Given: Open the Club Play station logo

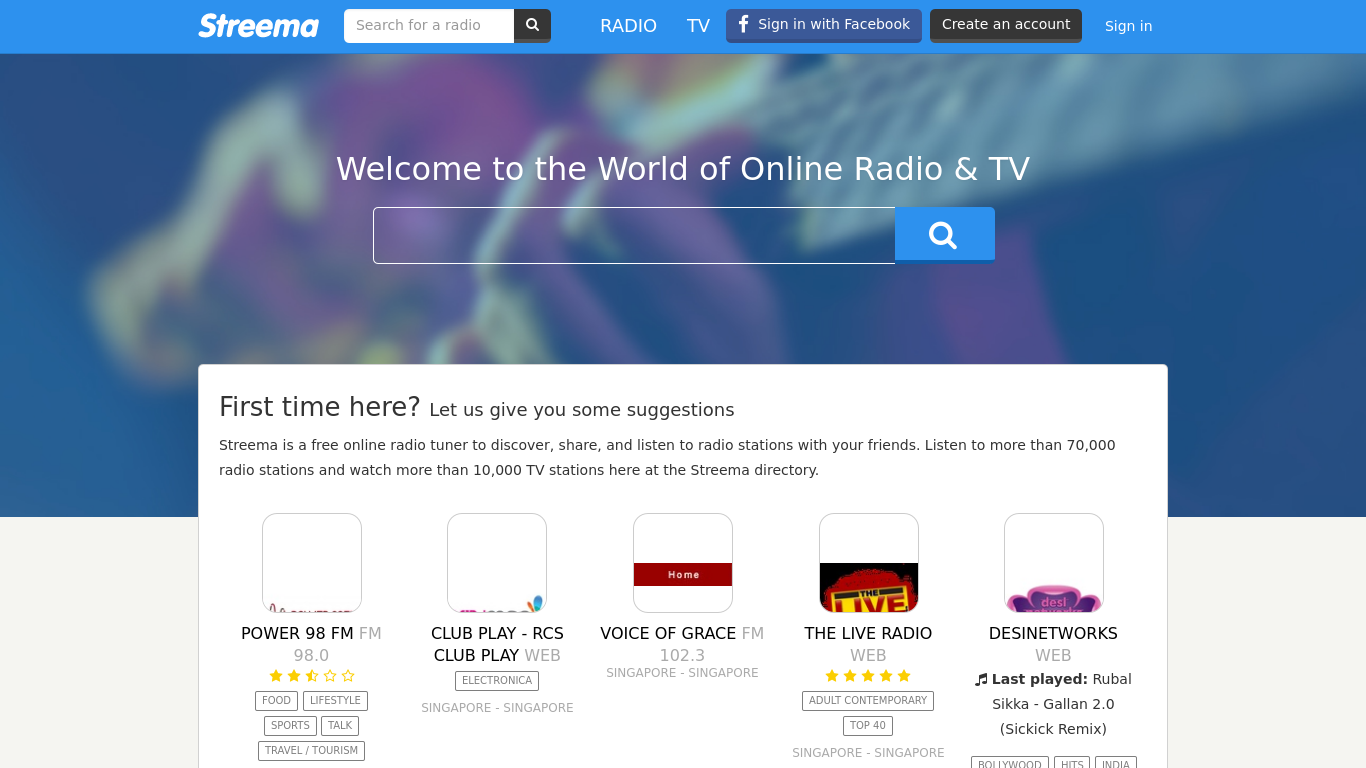Looking at the screenshot, I should (x=497, y=563).
